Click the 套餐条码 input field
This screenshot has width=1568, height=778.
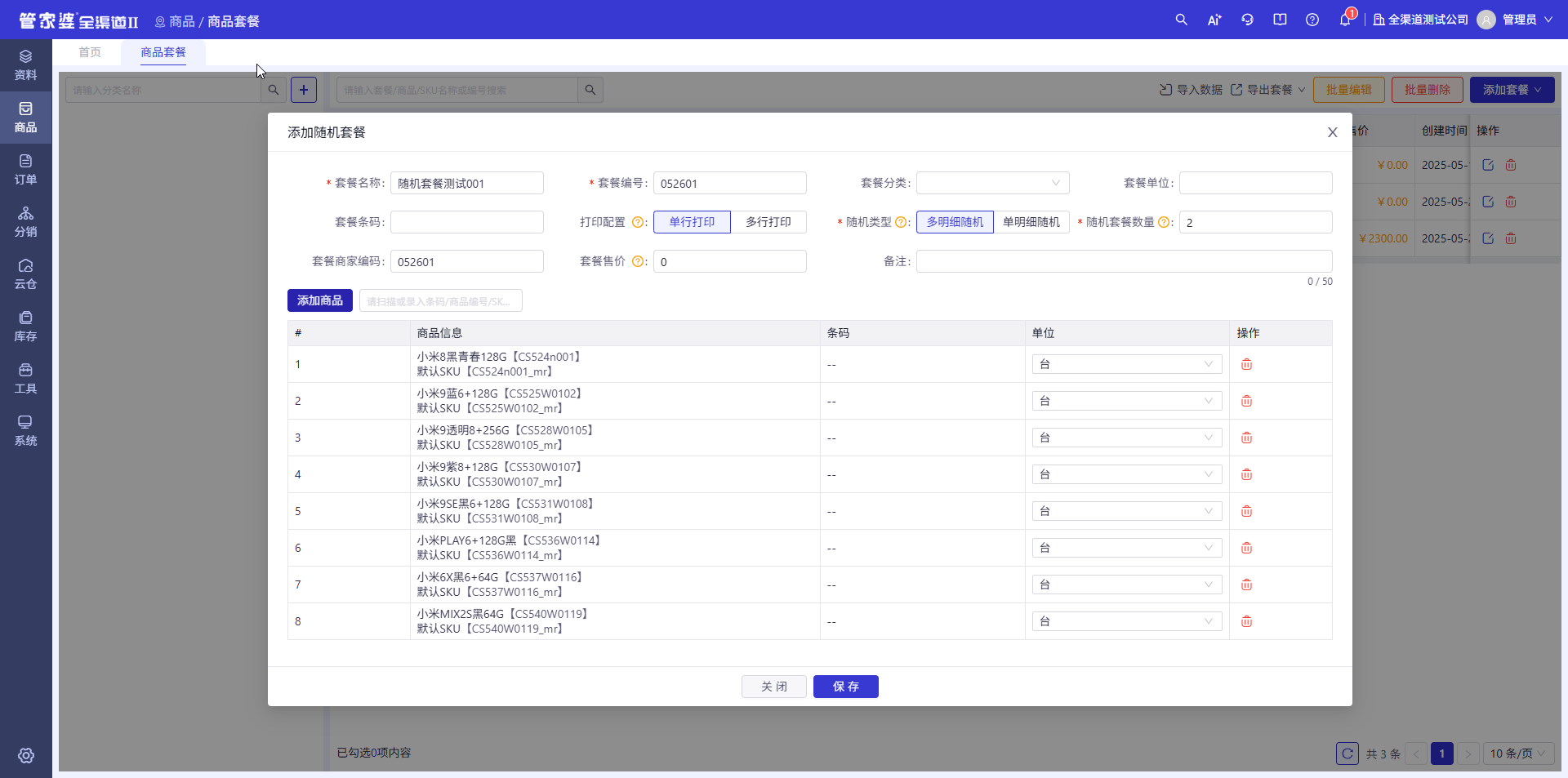[467, 222]
